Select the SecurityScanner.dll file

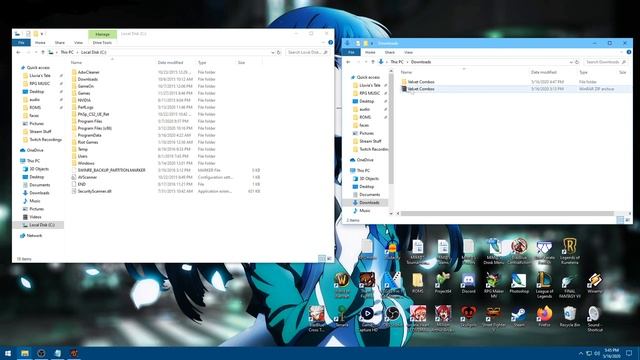pyautogui.click(x=94, y=191)
